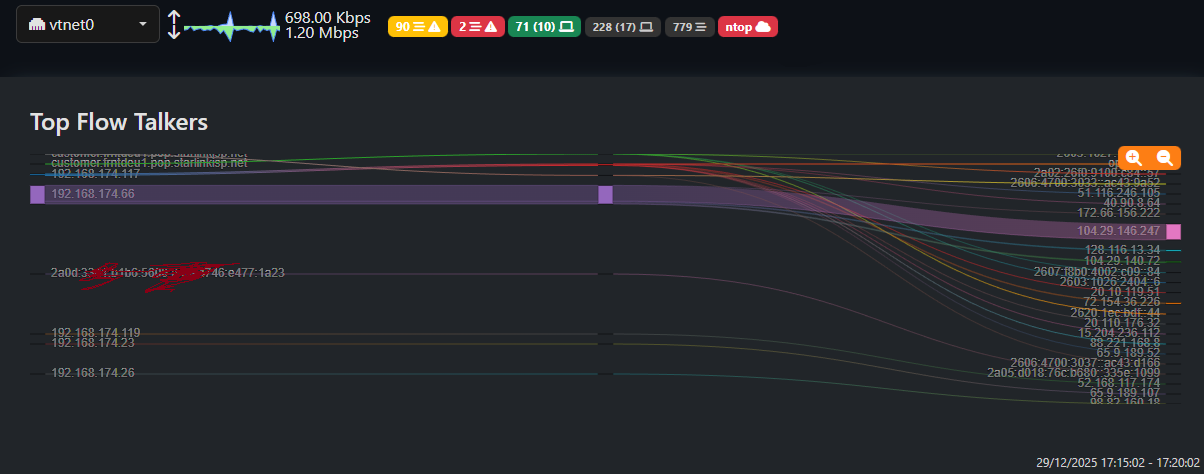The image size is (1204, 474).
Task: Click destination host 172.66.156.222
Action: (x=1118, y=213)
